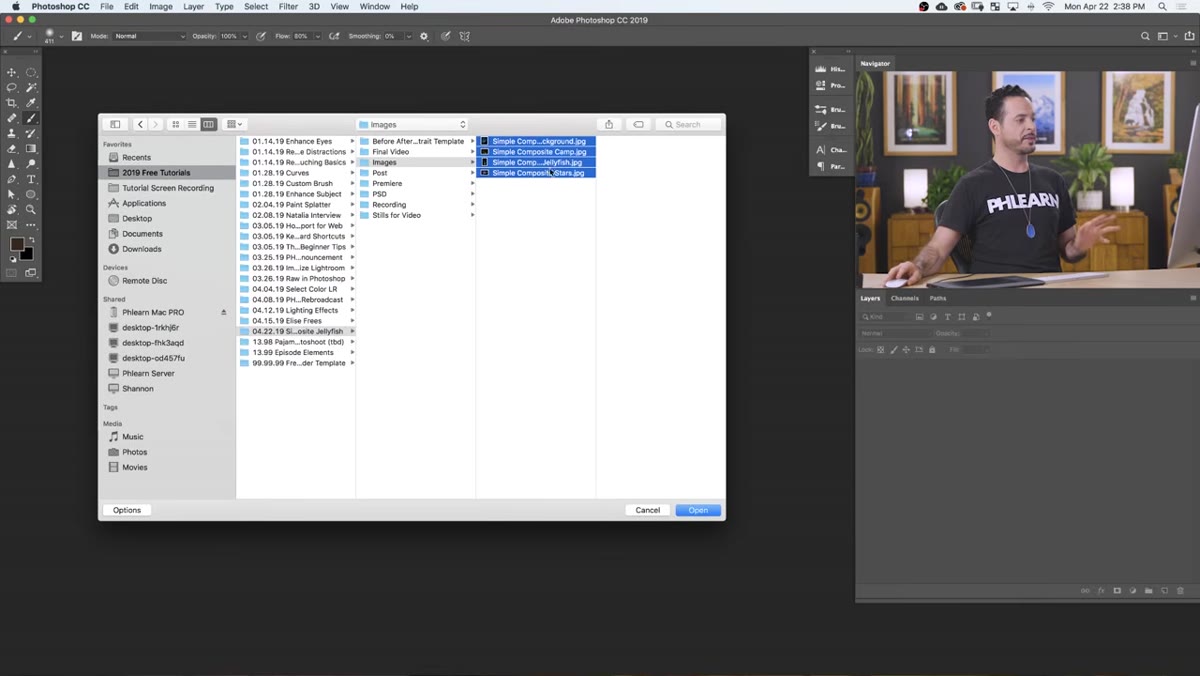Click the Options button
The height and width of the screenshot is (676, 1200).
coord(127,510)
